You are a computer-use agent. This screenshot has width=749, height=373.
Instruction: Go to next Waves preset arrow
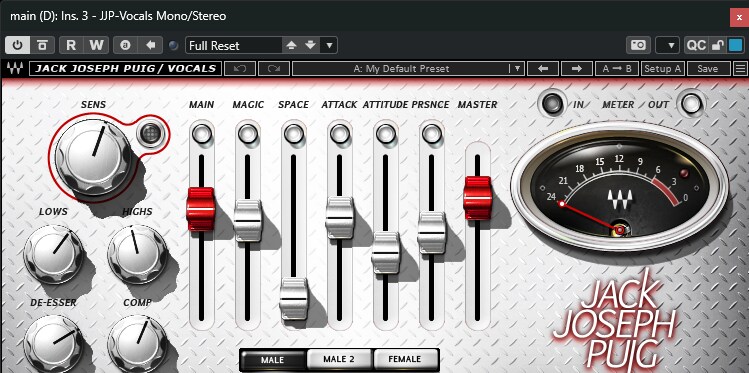click(577, 69)
